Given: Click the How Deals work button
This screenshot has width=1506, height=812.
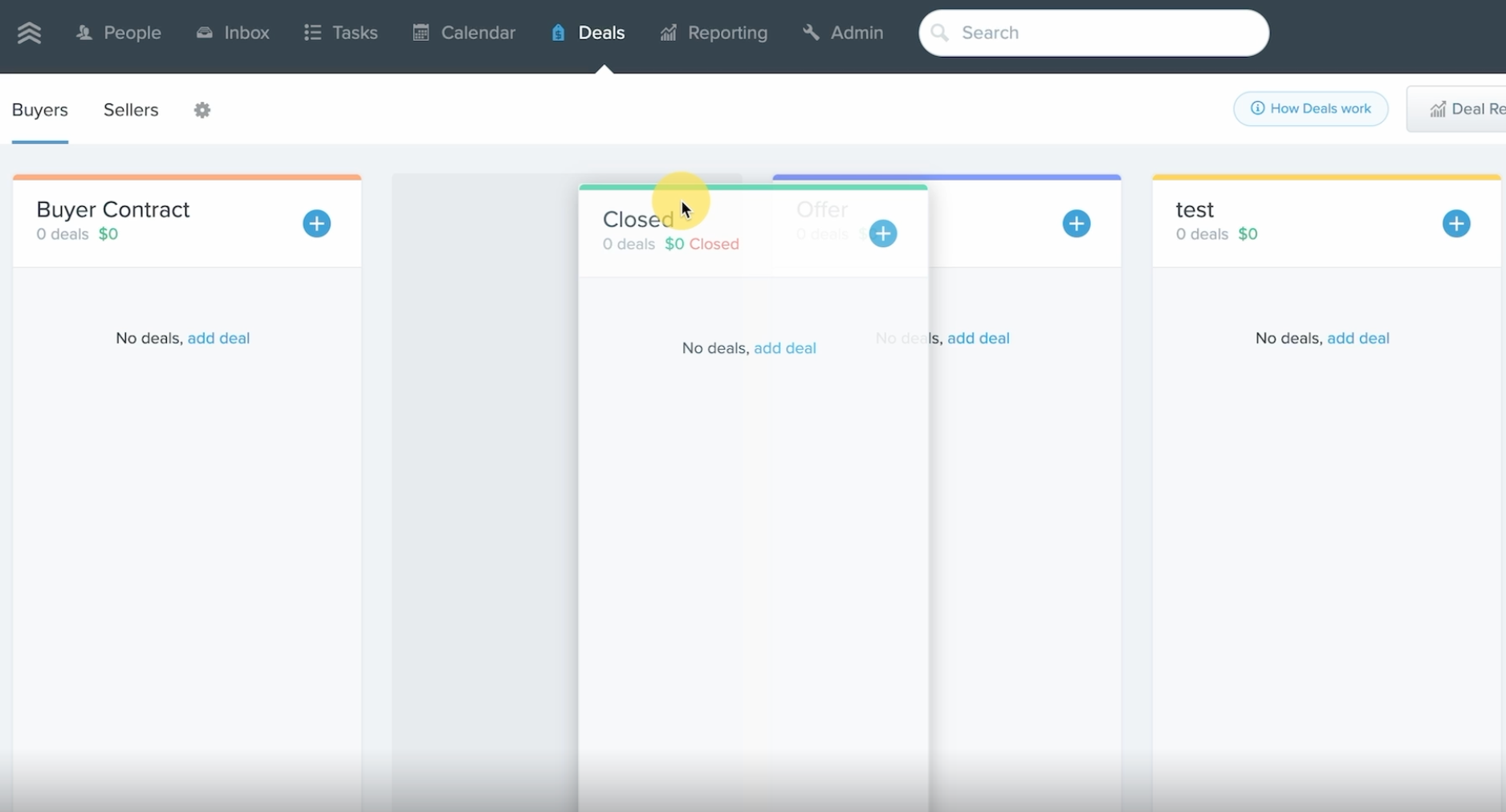Looking at the screenshot, I should pos(1310,108).
